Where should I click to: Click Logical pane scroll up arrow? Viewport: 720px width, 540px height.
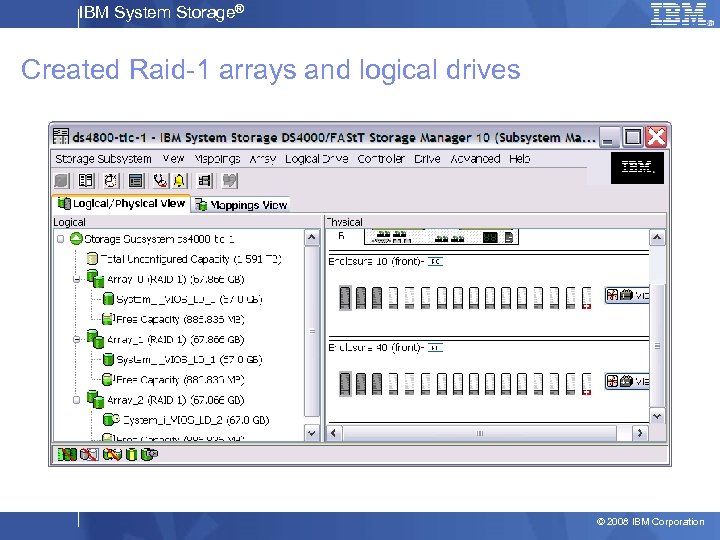(x=312, y=237)
